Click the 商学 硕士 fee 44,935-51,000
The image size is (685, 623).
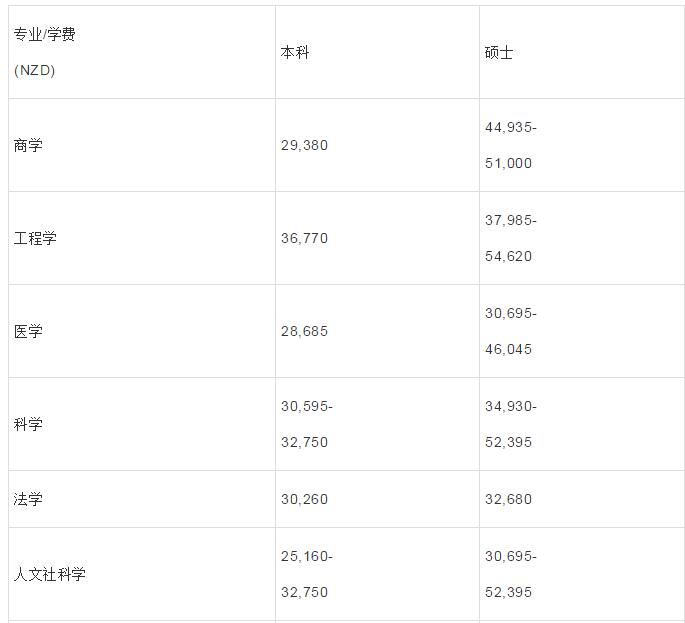tap(510, 145)
